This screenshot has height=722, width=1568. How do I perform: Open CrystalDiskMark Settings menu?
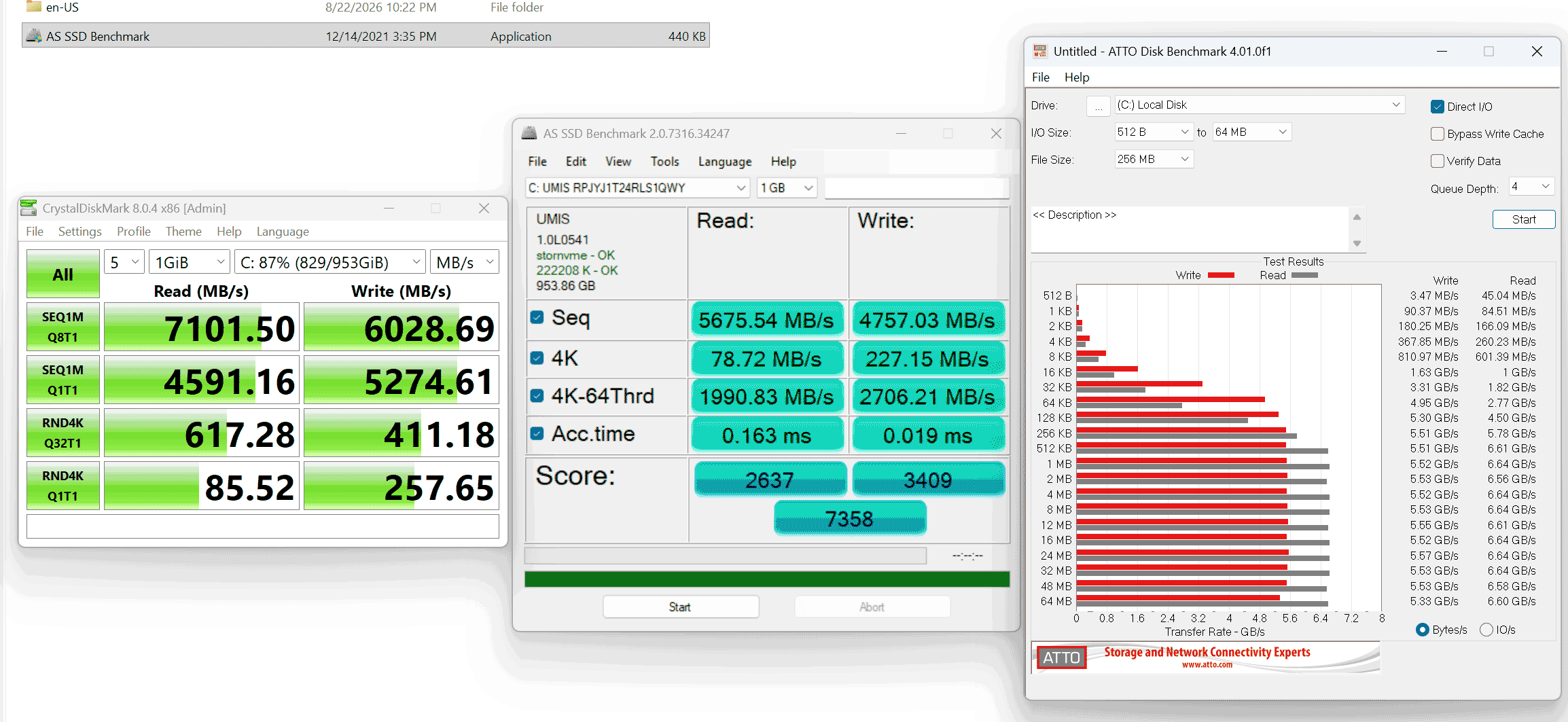tap(79, 232)
